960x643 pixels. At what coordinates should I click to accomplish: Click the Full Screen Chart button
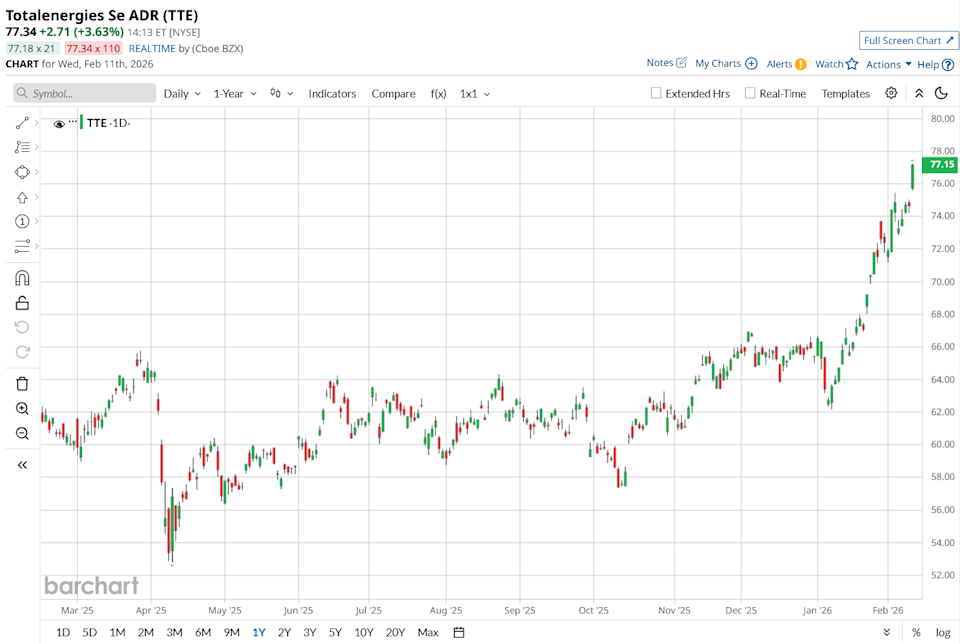click(906, 40)
